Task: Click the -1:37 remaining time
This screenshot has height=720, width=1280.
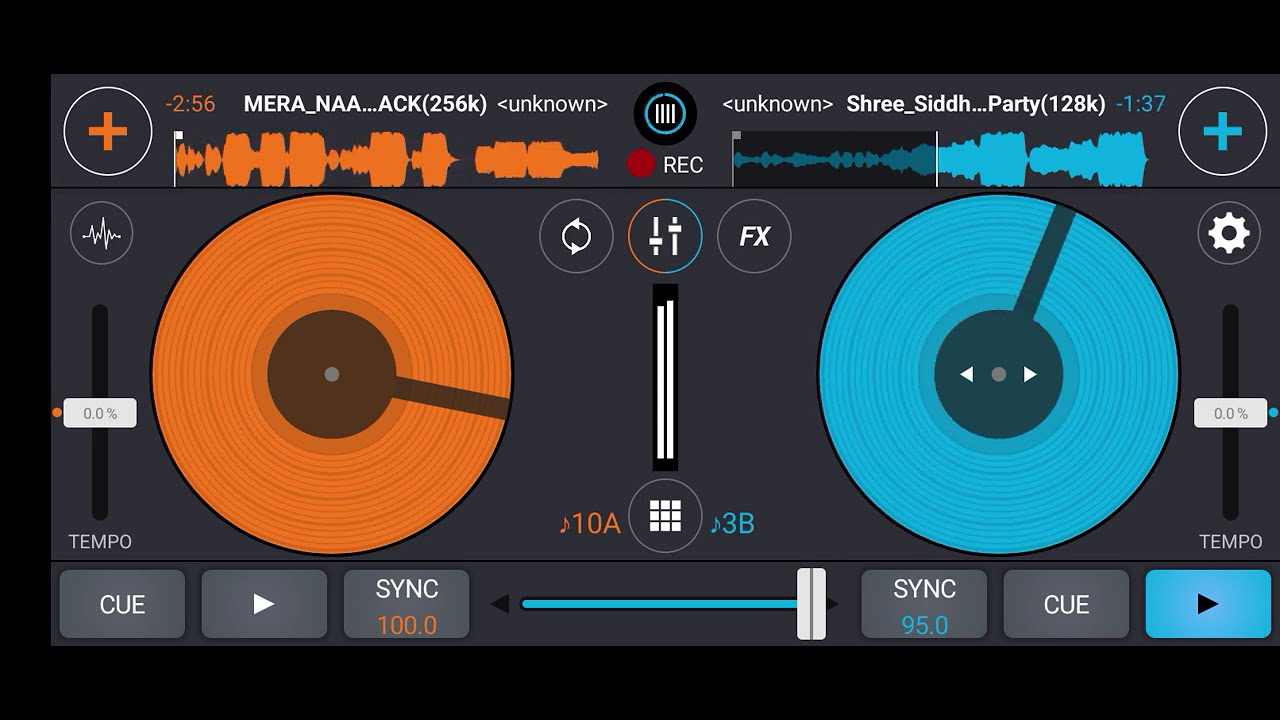Action: (x=1141, y=104)
